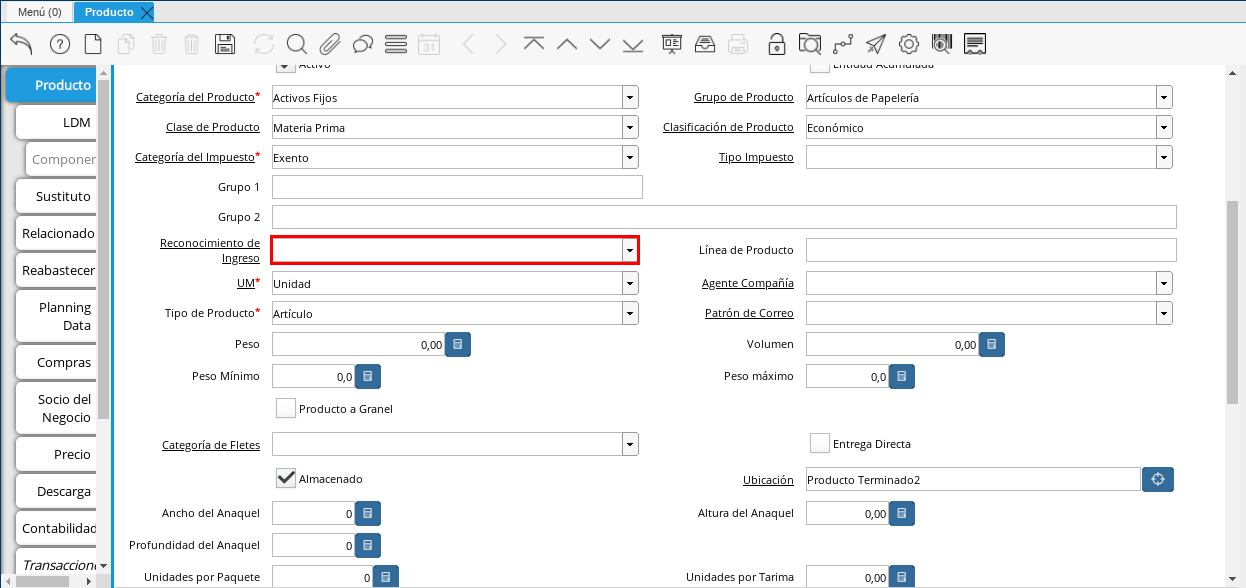Switch to Menú (0) tab
Image resolution: width=1246 pixels, height=588 pixels.
click(x=40, y=12)
